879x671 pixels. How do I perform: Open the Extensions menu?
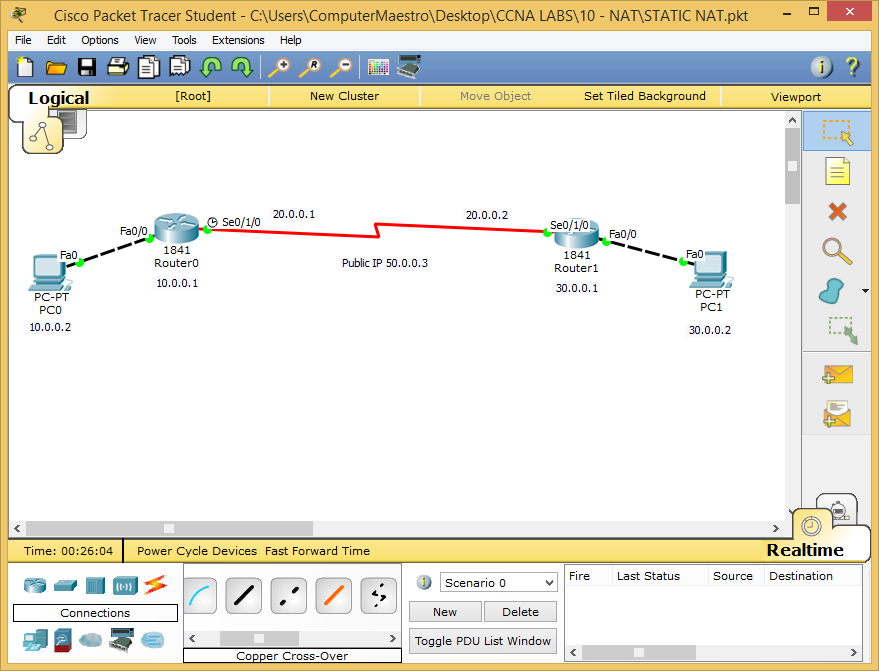[x=238, y=40]
